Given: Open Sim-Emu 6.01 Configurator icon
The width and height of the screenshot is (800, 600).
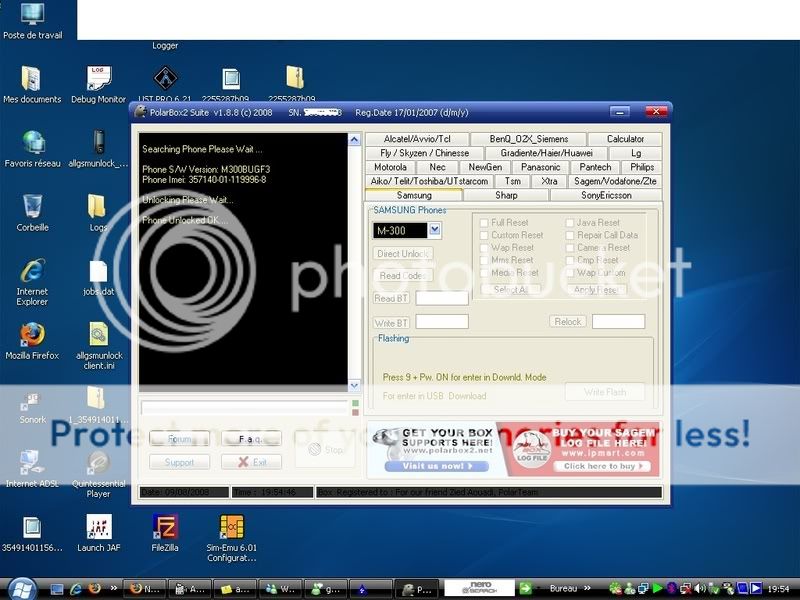Looking at the screenshot, I should point(232,538).
